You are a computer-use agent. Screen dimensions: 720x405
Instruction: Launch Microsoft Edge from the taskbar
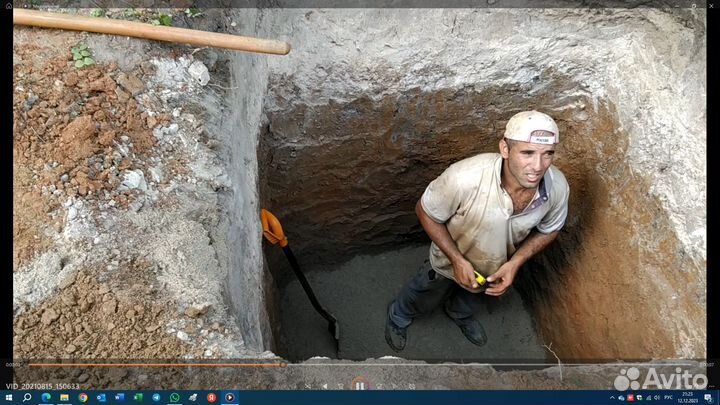(x=46, y=398)
